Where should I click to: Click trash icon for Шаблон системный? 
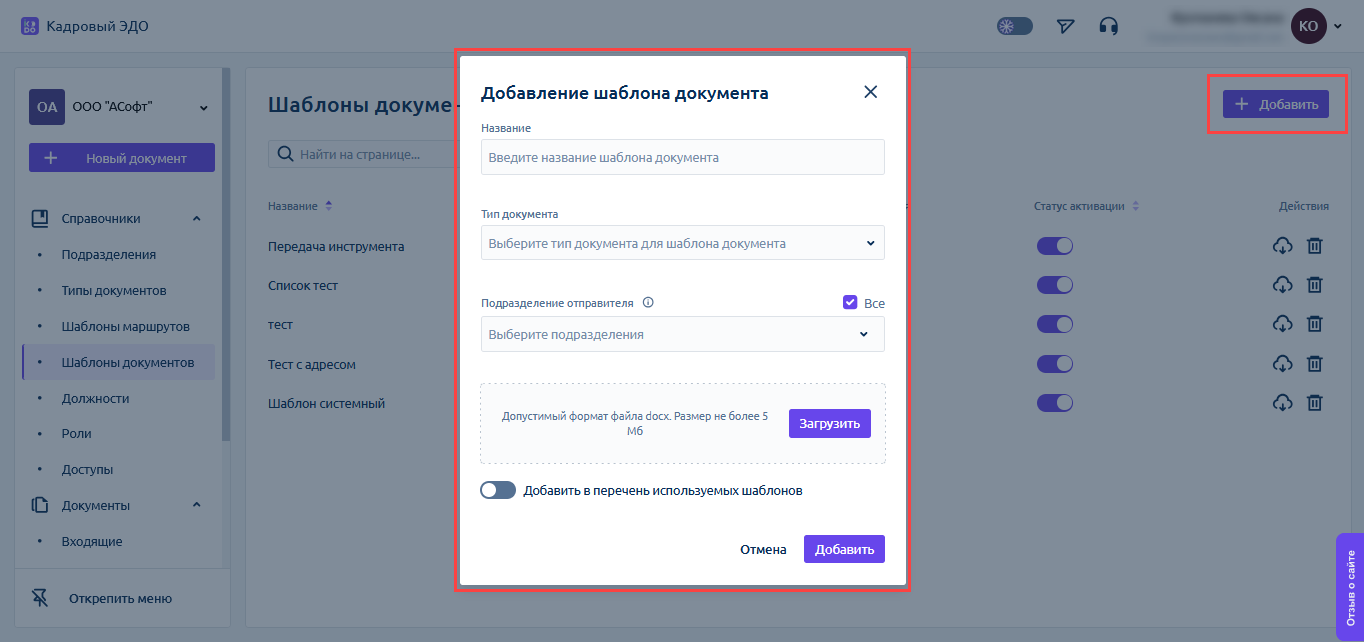click(x=1315, y=403)
